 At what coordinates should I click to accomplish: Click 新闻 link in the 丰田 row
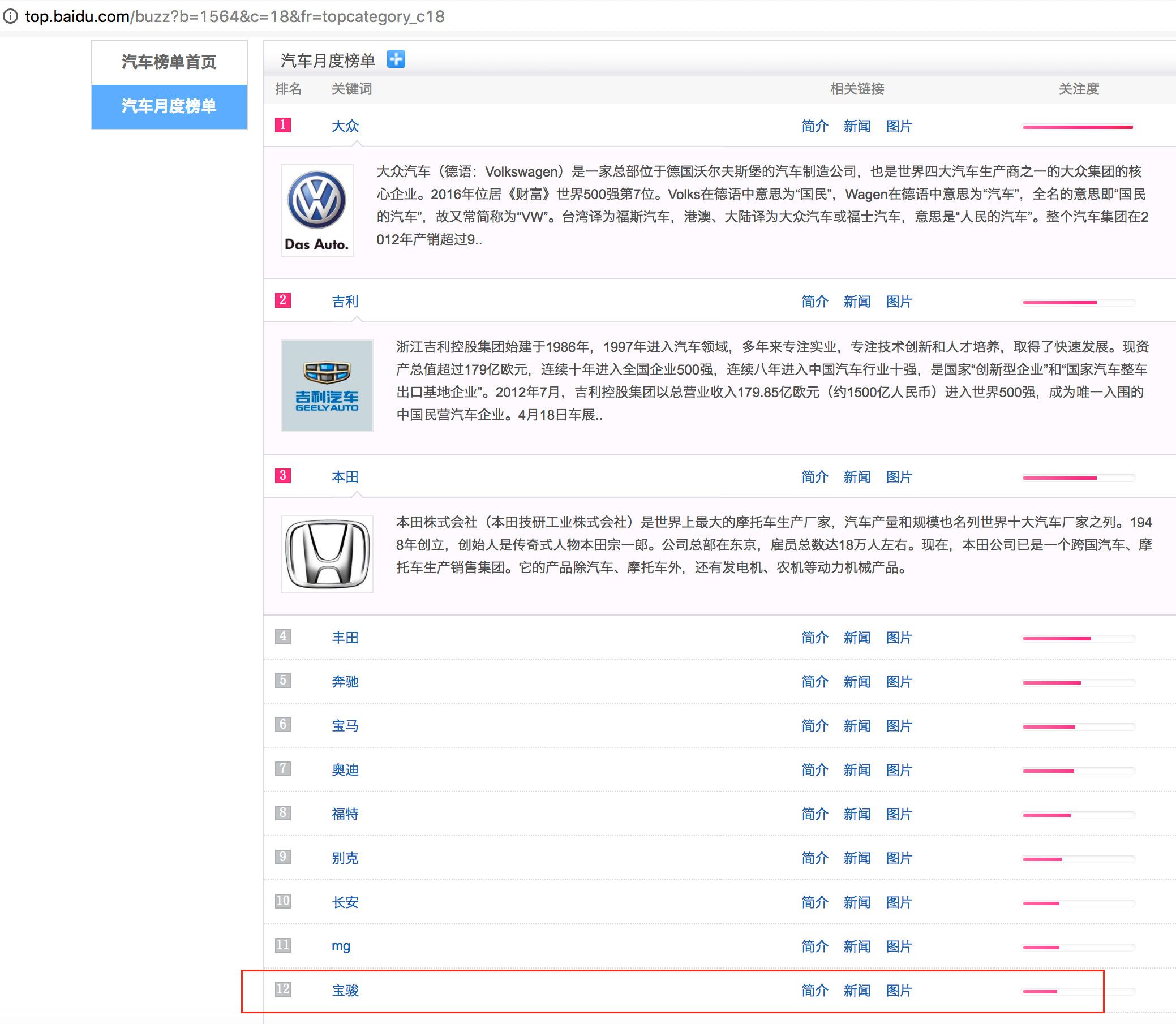(x=857, y=638)
